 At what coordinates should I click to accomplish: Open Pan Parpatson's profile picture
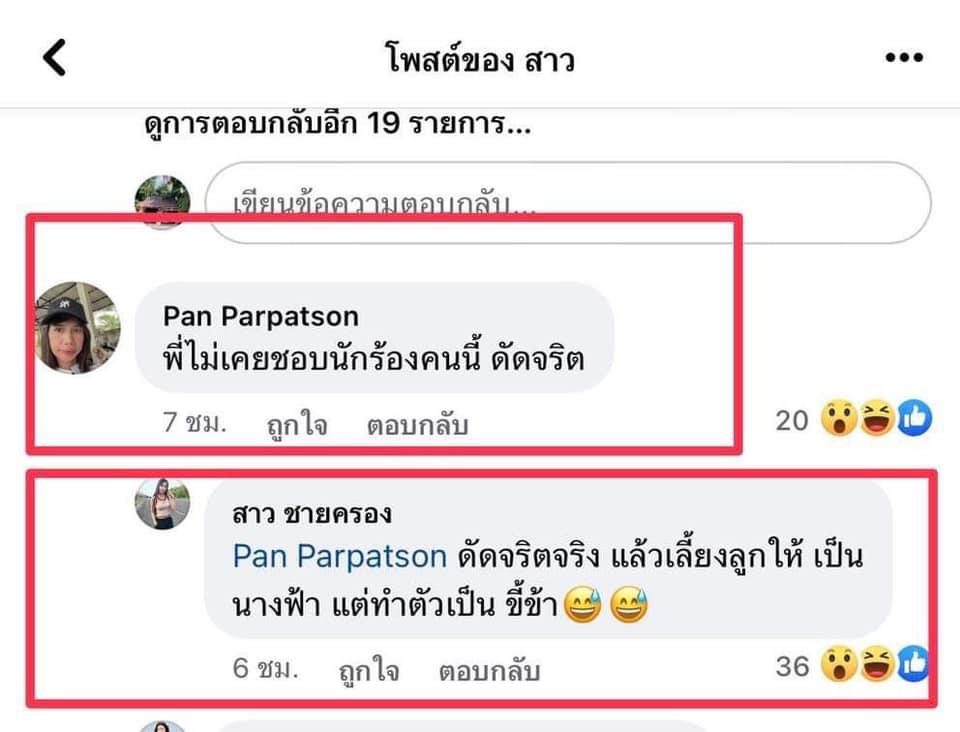[x=77, y=327]
